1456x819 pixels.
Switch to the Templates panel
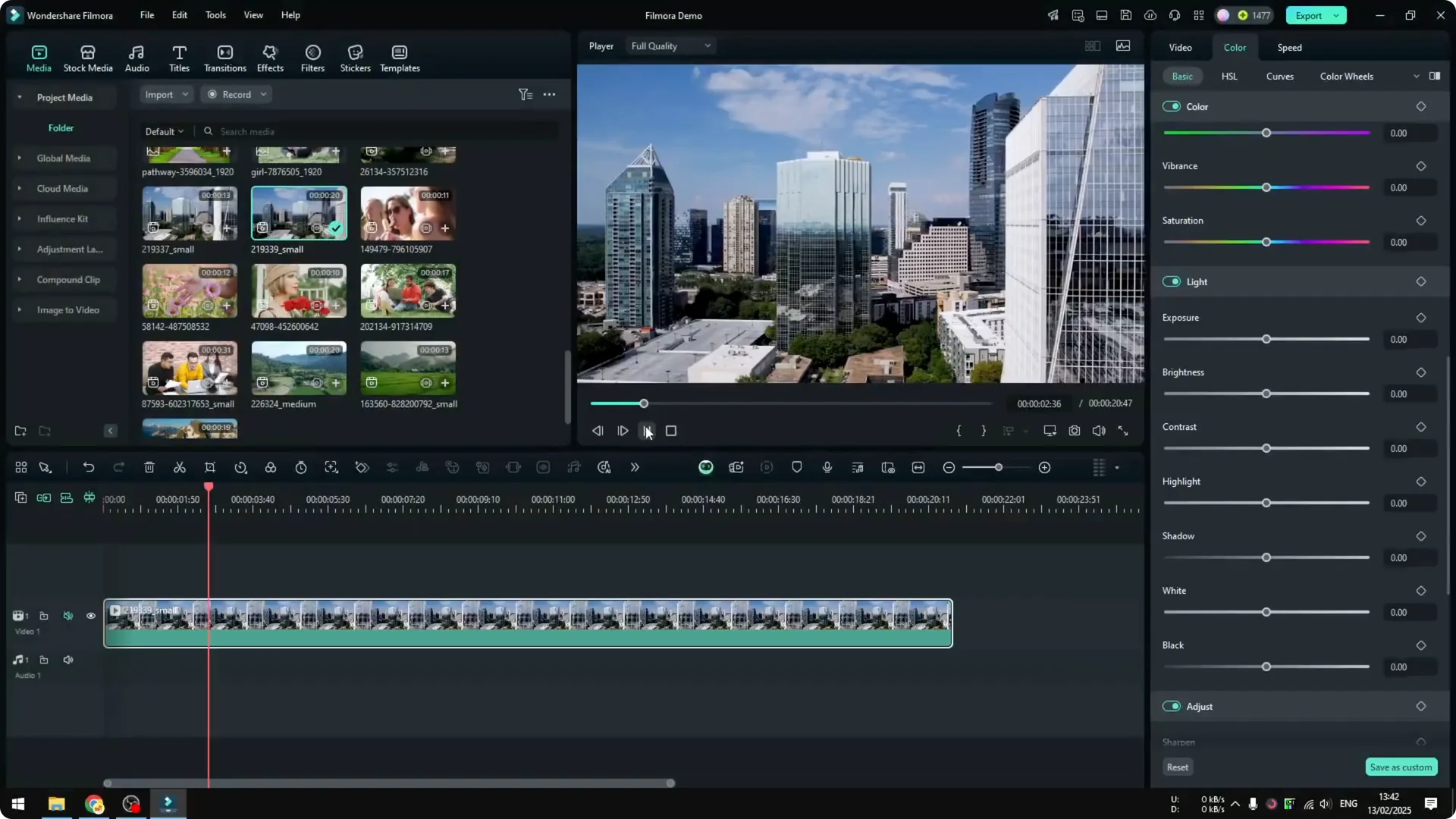[400, 58]
